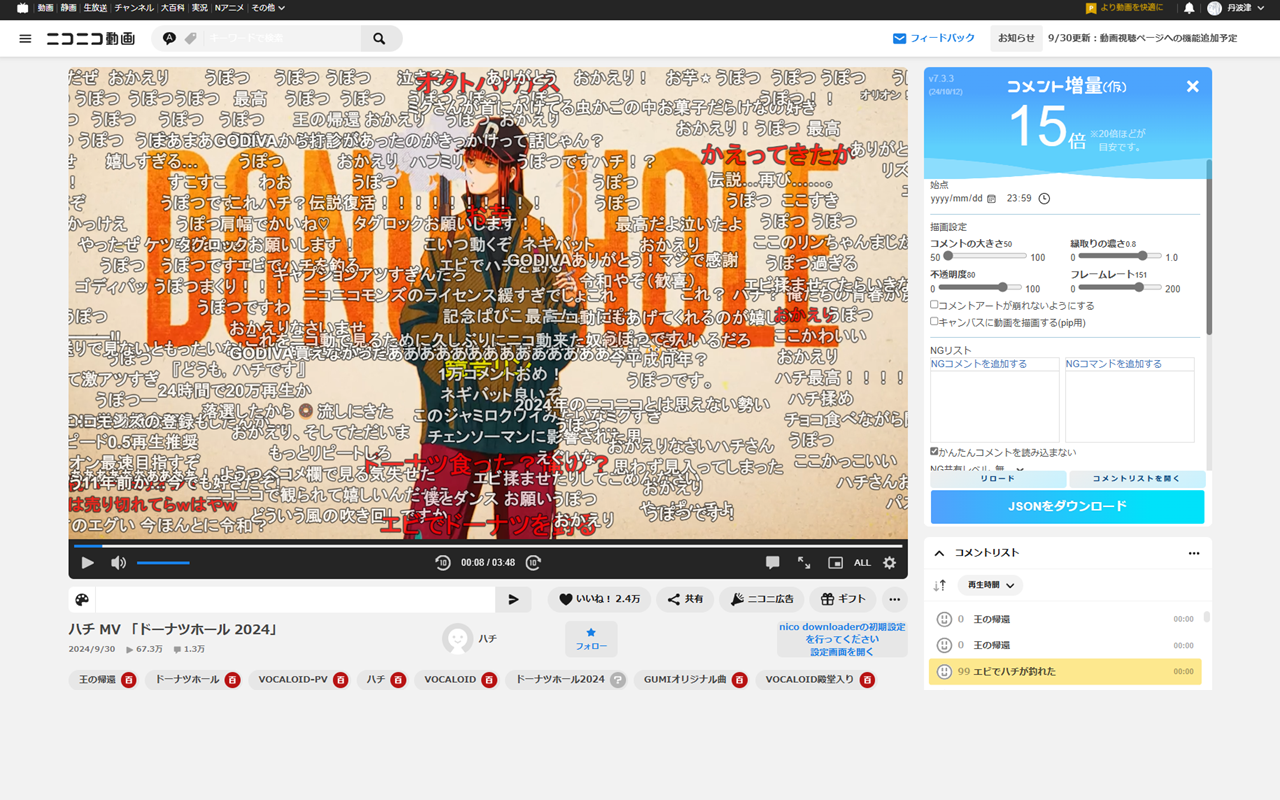Screen dimensions: 1280x800
Task: Toggle comment display speech bubble icon
Action: click(x=772, y=563)
